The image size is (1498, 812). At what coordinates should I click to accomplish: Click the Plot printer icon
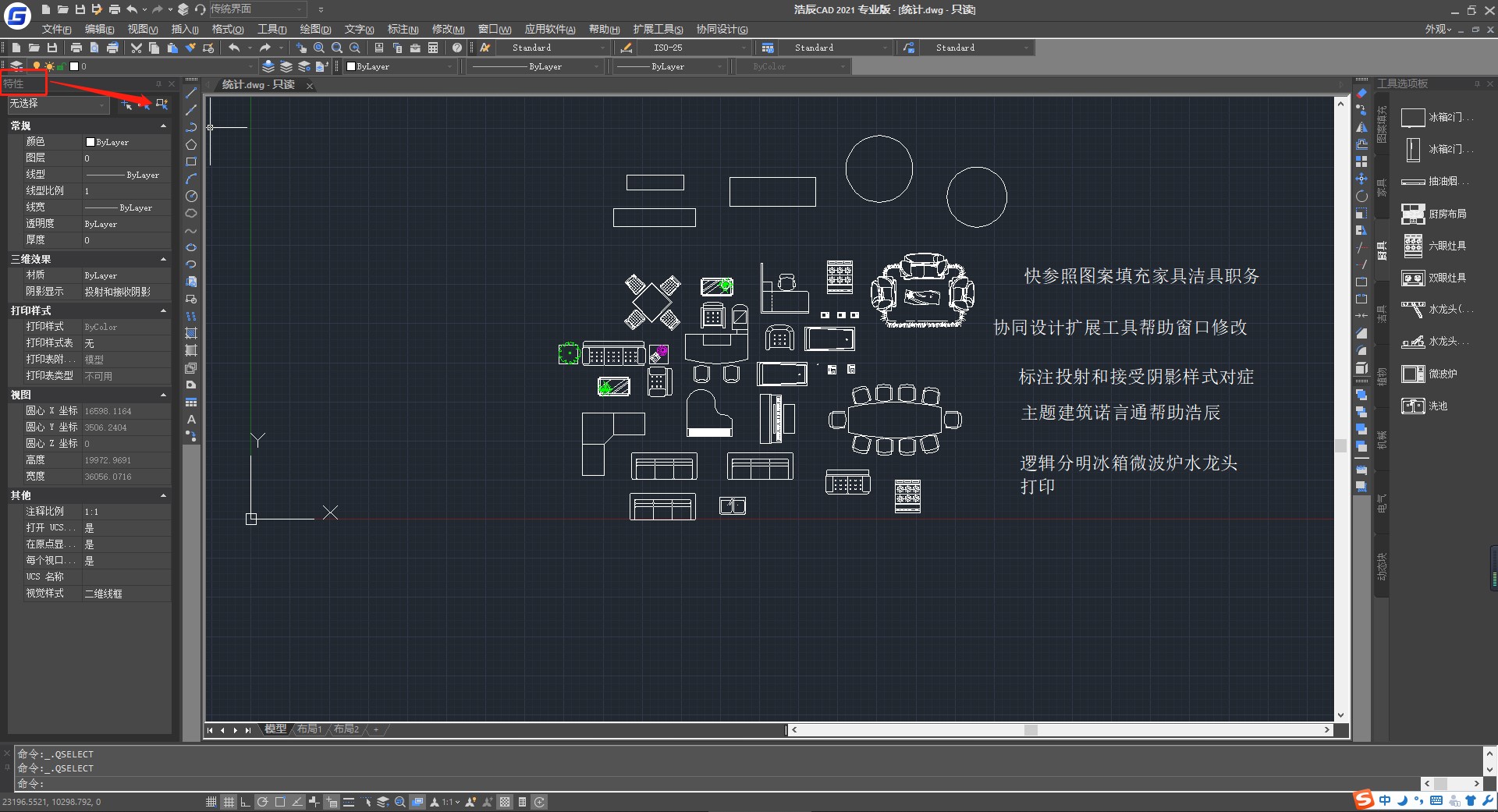pos(76,48)
